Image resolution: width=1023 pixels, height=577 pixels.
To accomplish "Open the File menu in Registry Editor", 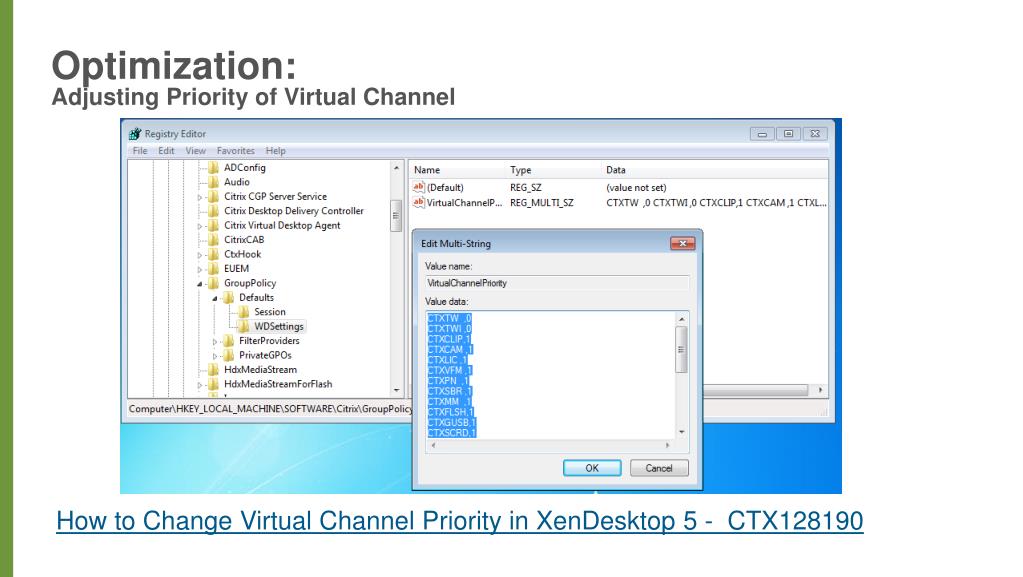I will coord(140,151).
